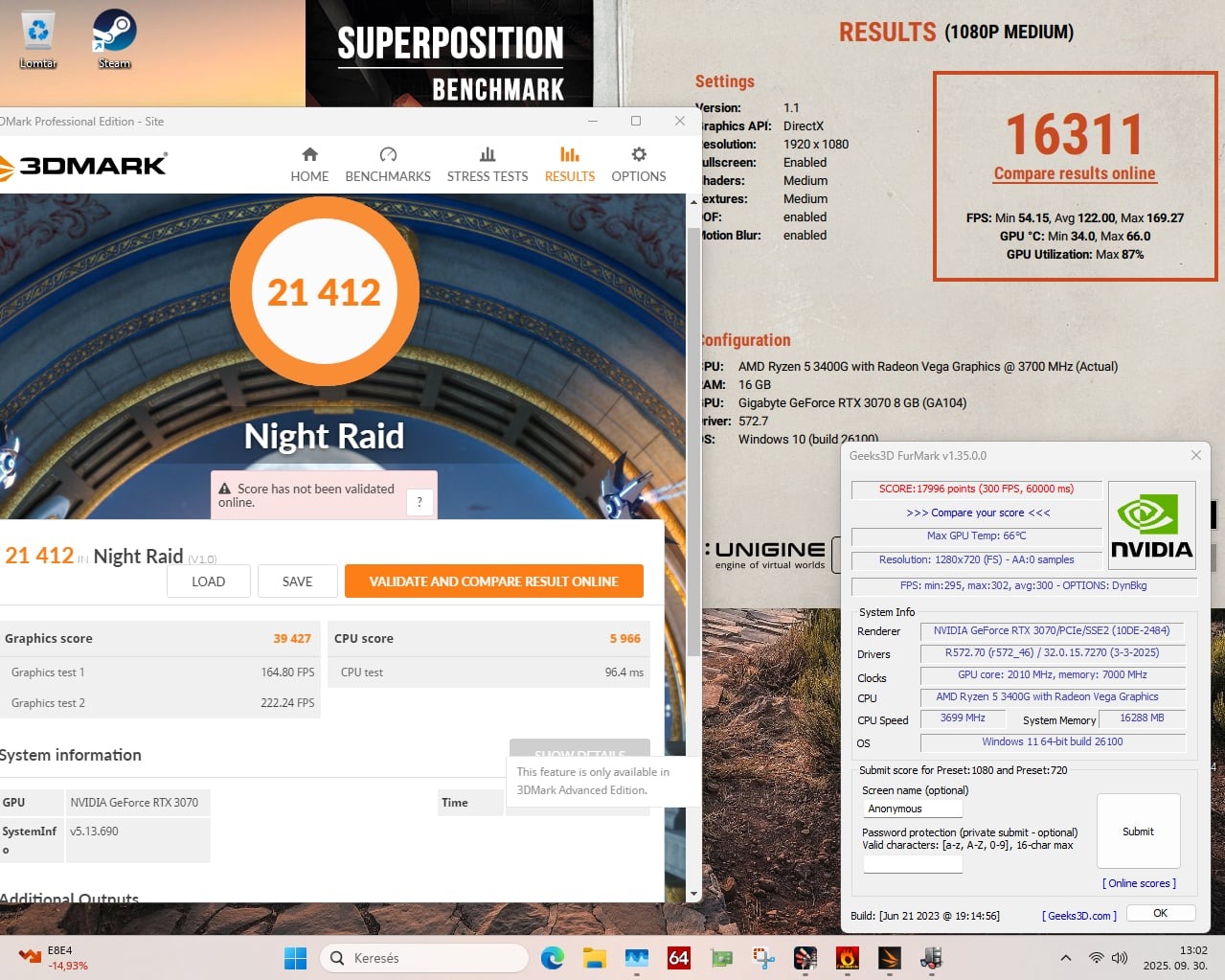Open the last taskbar app icon beside 3DMark

coord(932,958)
